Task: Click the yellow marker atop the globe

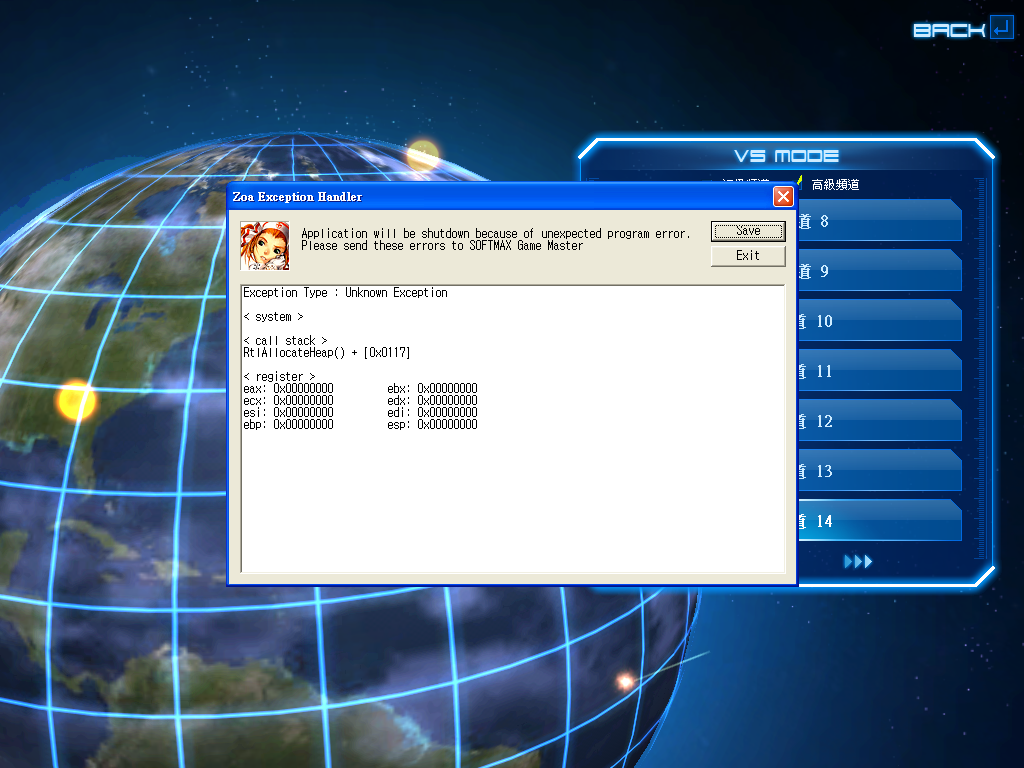Action: click(x=423, y=154)
